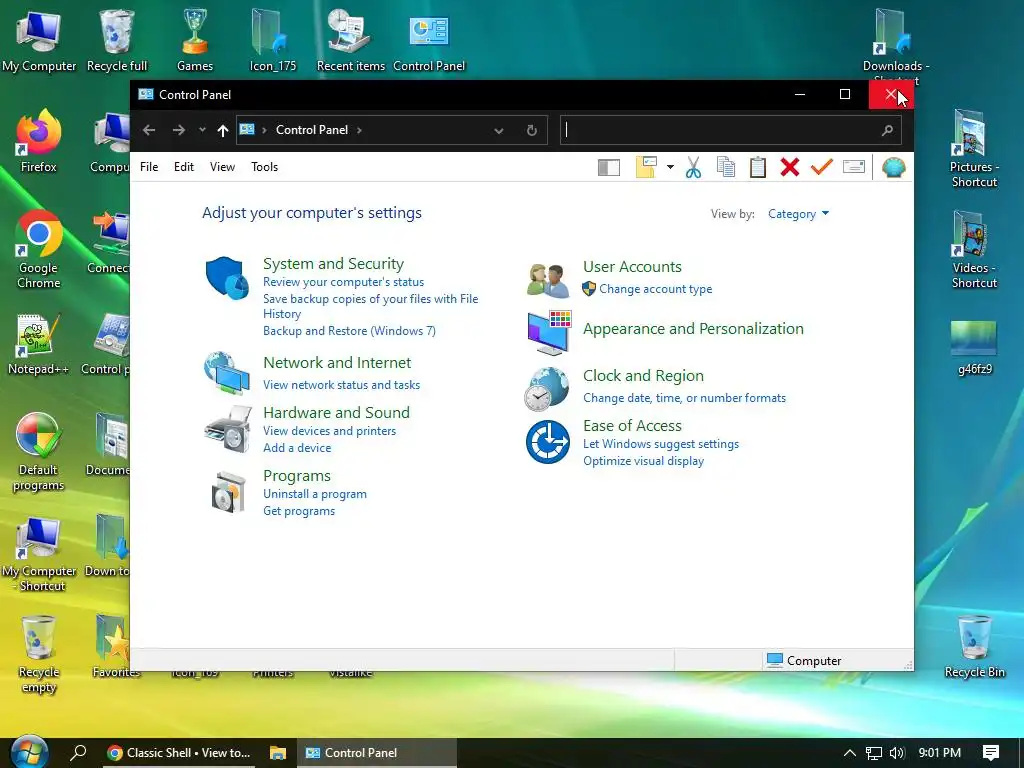Click Review your computer's status
Image resolution: width=1024 pixels, height=768 pixels.
click(x=344, y=282)
